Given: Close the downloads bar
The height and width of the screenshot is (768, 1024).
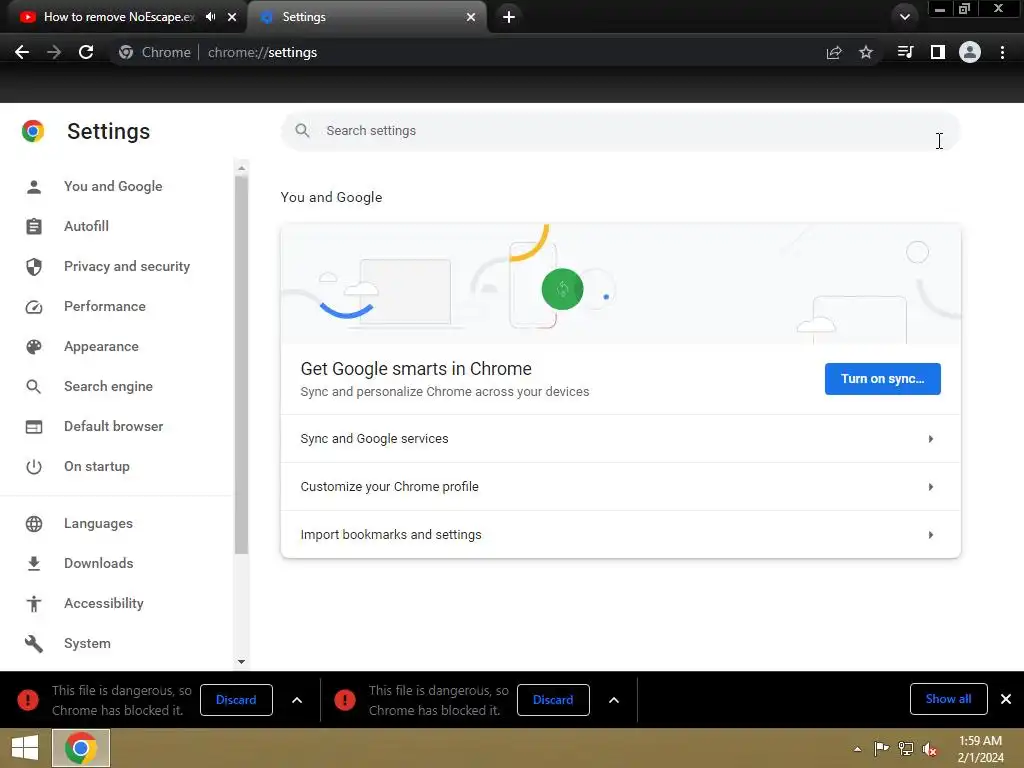Looking at the screenshot, I should [1006, 699].
